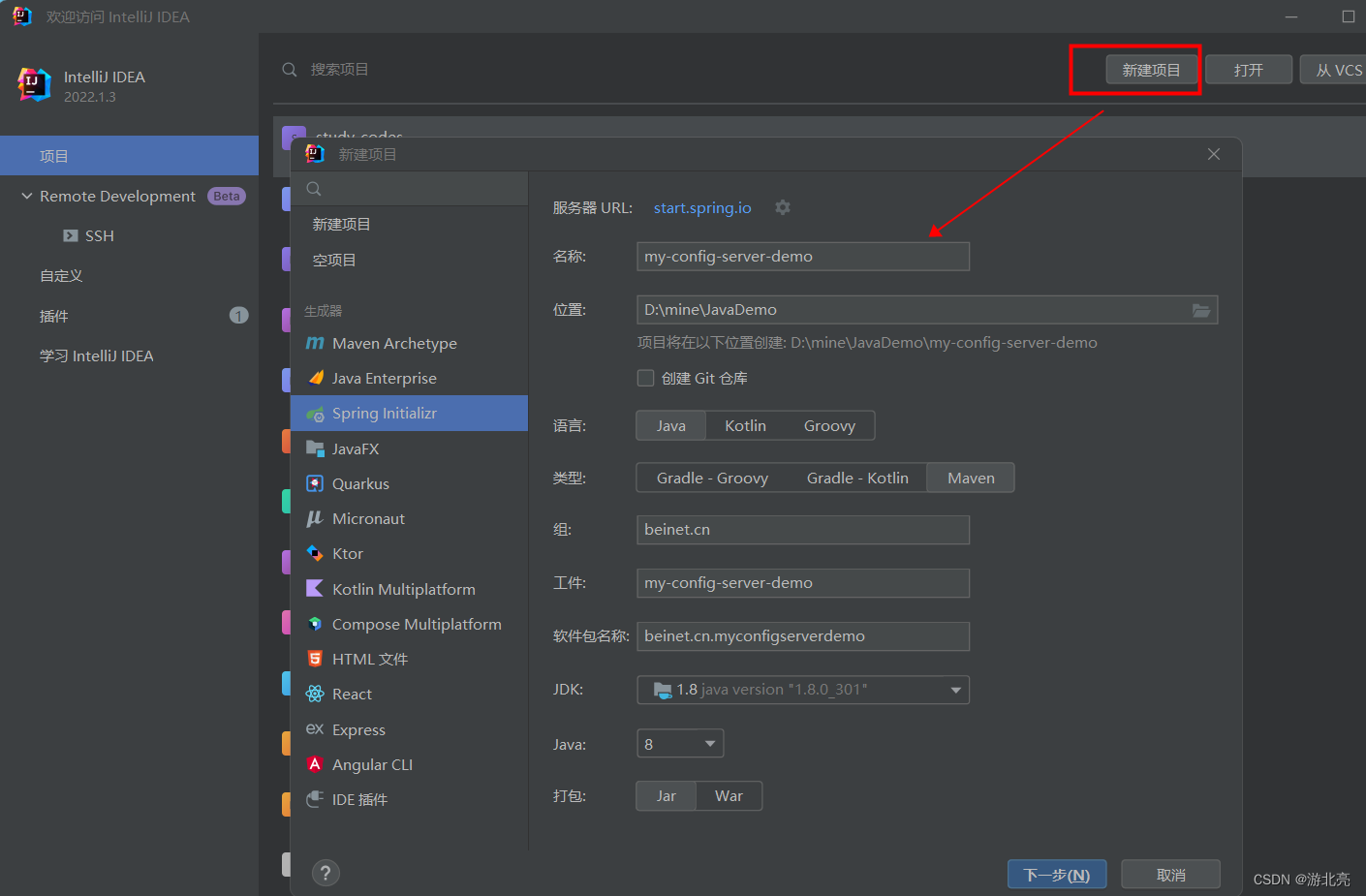
Task: Click search projects magnifier in welcome window
Action: coord(290,70)
